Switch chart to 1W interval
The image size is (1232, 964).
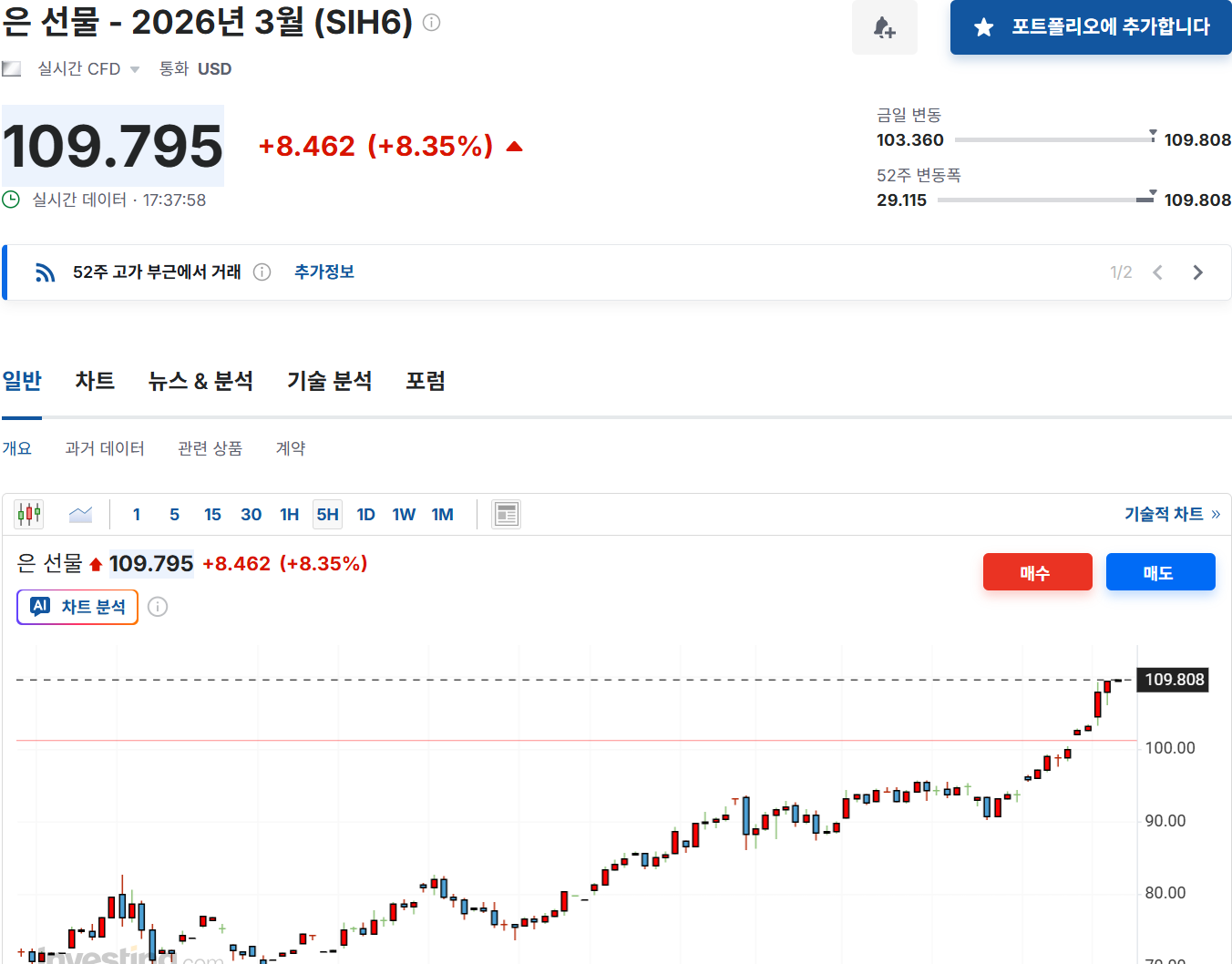(x=404, y=515)
